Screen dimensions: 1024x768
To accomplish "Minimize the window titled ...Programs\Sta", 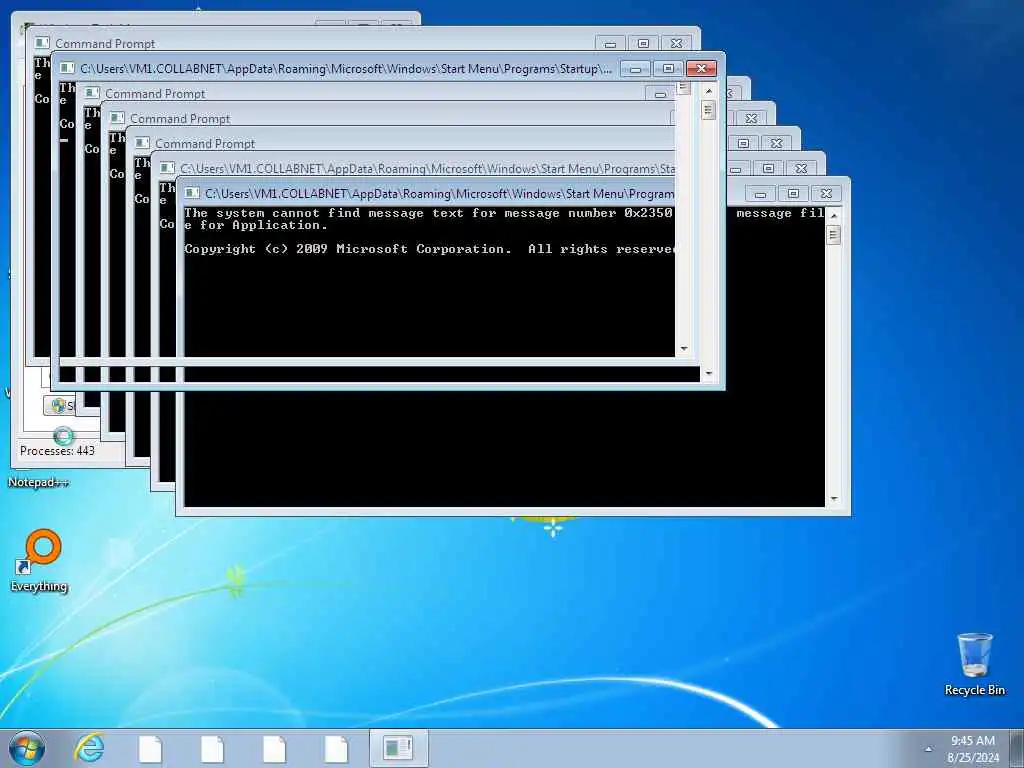I will pos(735,168).
